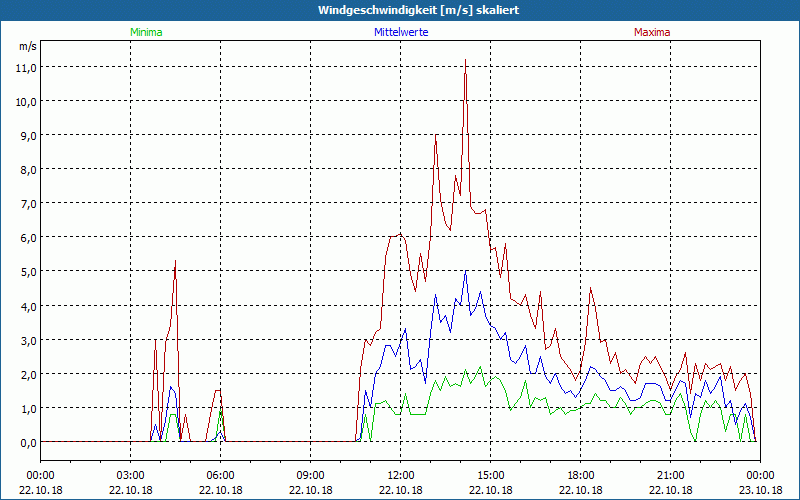Select the 8,0 y-axis tick label
This screenshot has height=500, width=800.
coord(25,169)
